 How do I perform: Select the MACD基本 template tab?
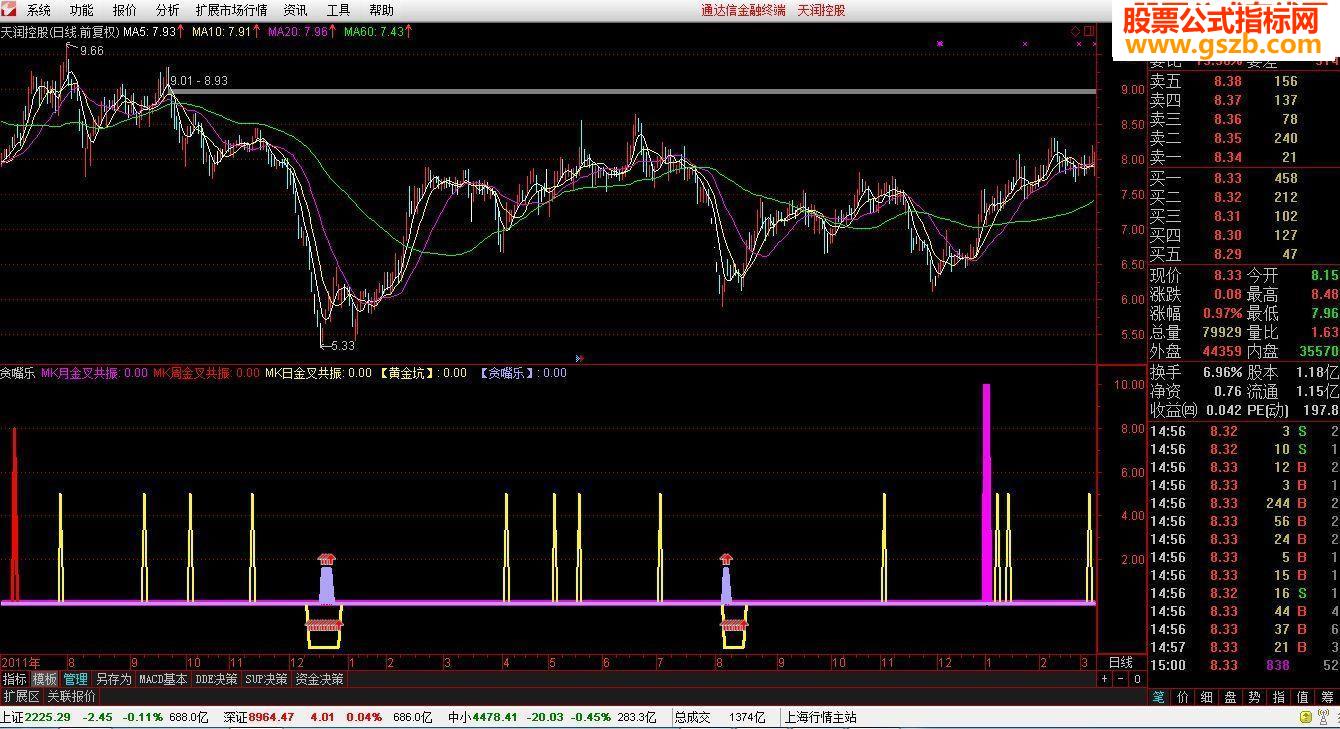tap(163, 679)
